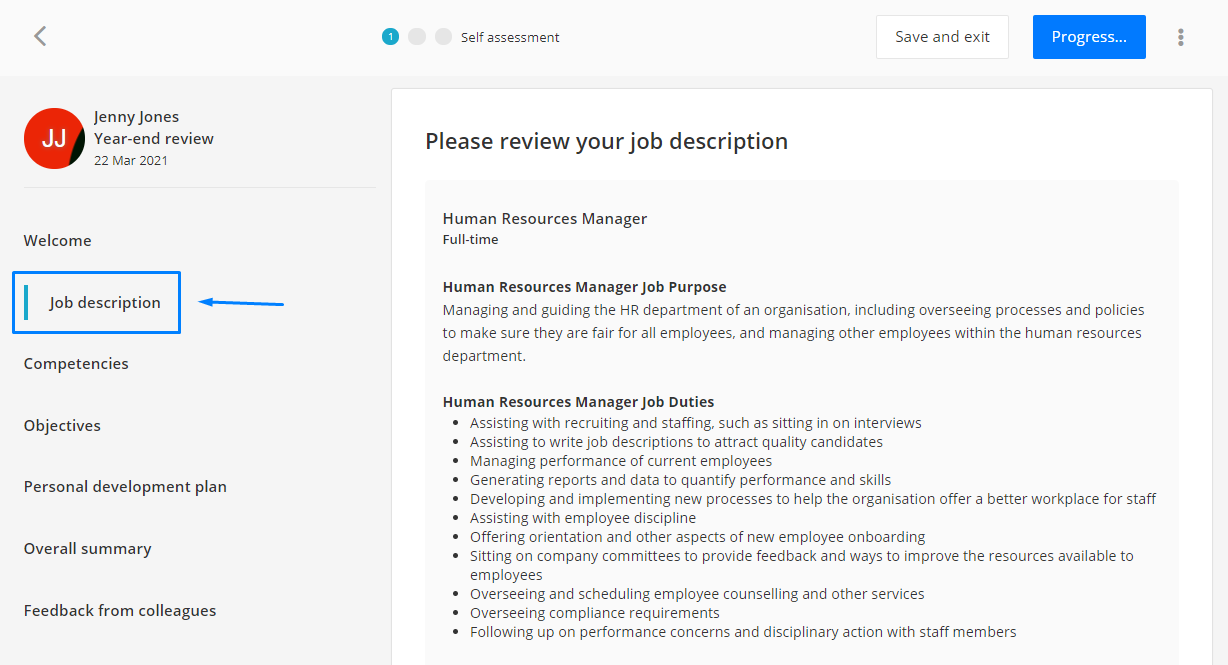Select the third step progress circle
Screen dimensions: 1228x665
coord(443,37)
